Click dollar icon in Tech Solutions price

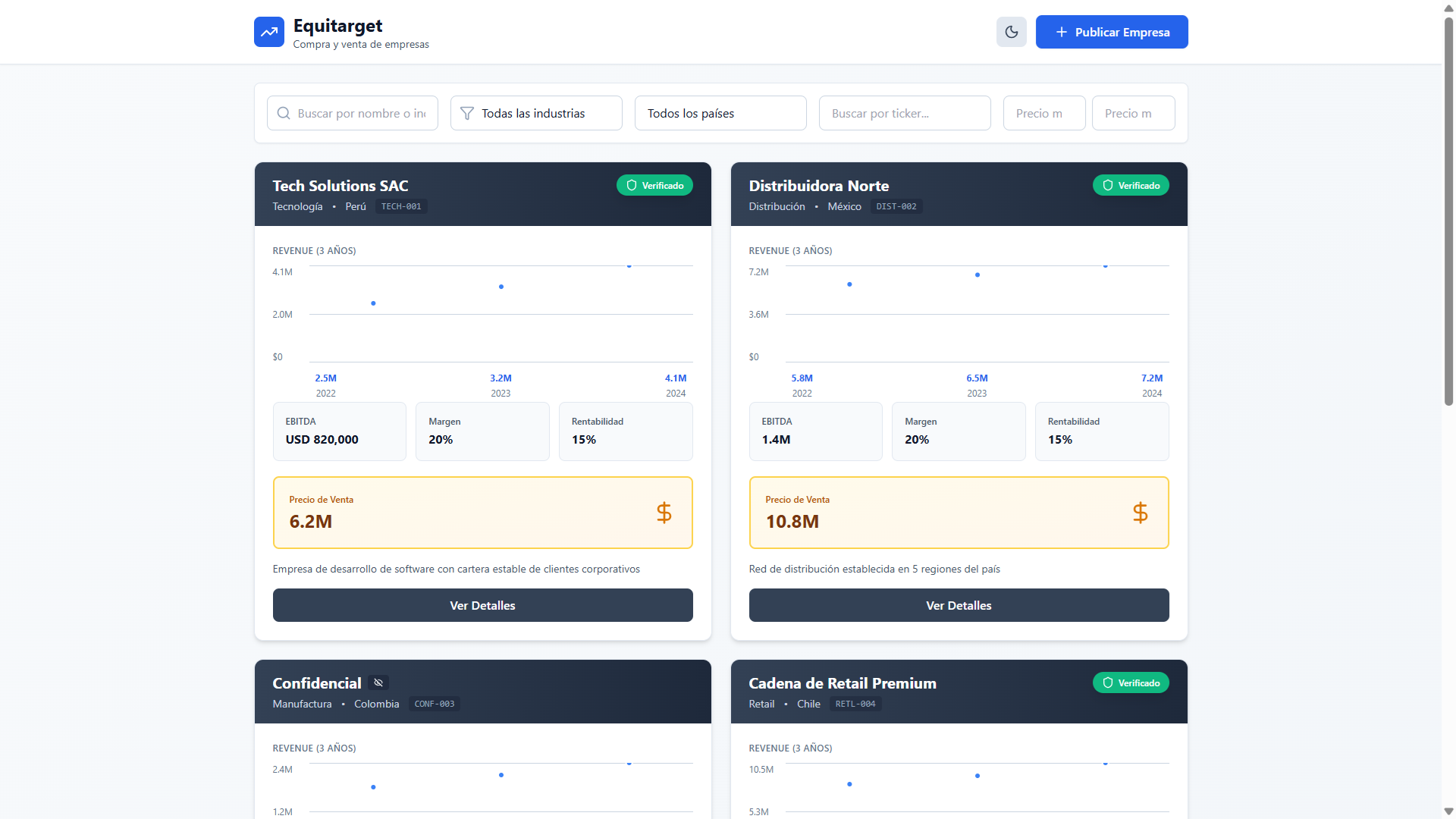click(x=664, y=513)
